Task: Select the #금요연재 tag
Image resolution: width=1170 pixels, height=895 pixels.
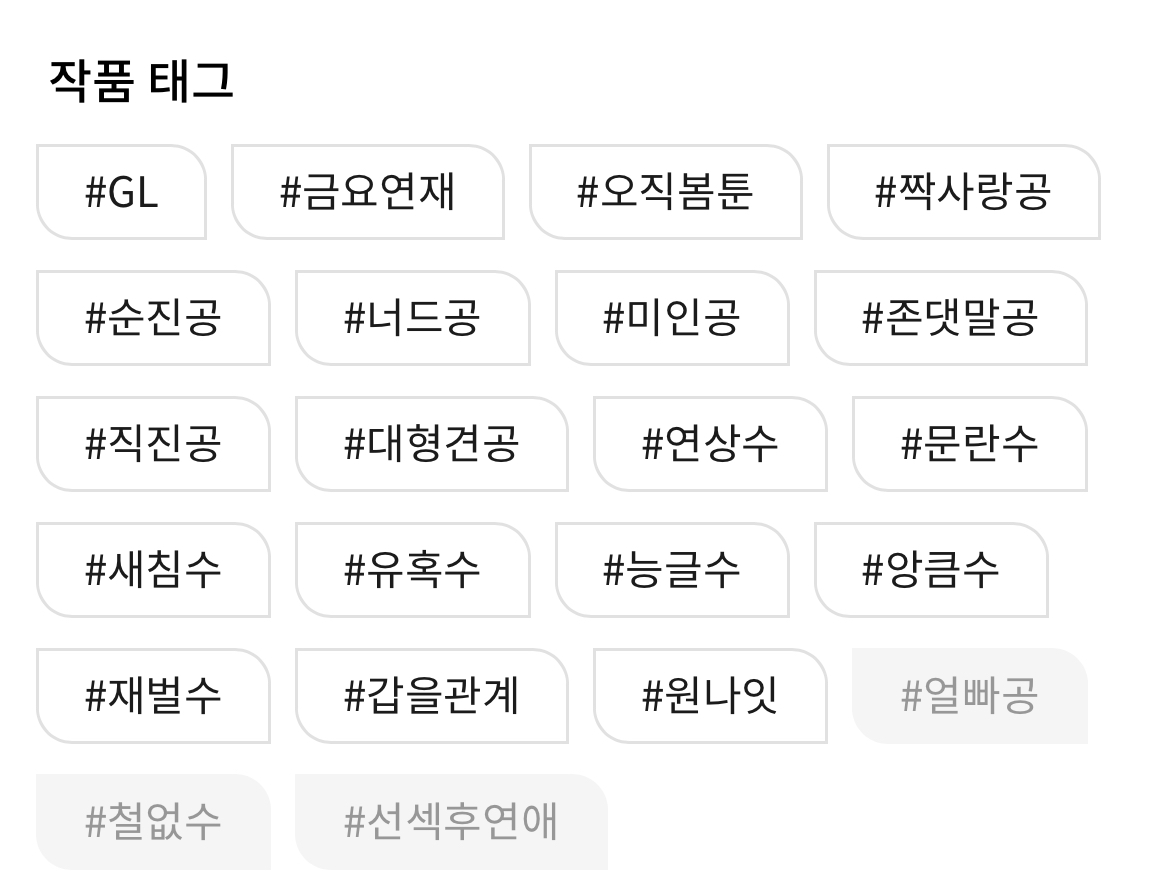Action: point(367,192)
